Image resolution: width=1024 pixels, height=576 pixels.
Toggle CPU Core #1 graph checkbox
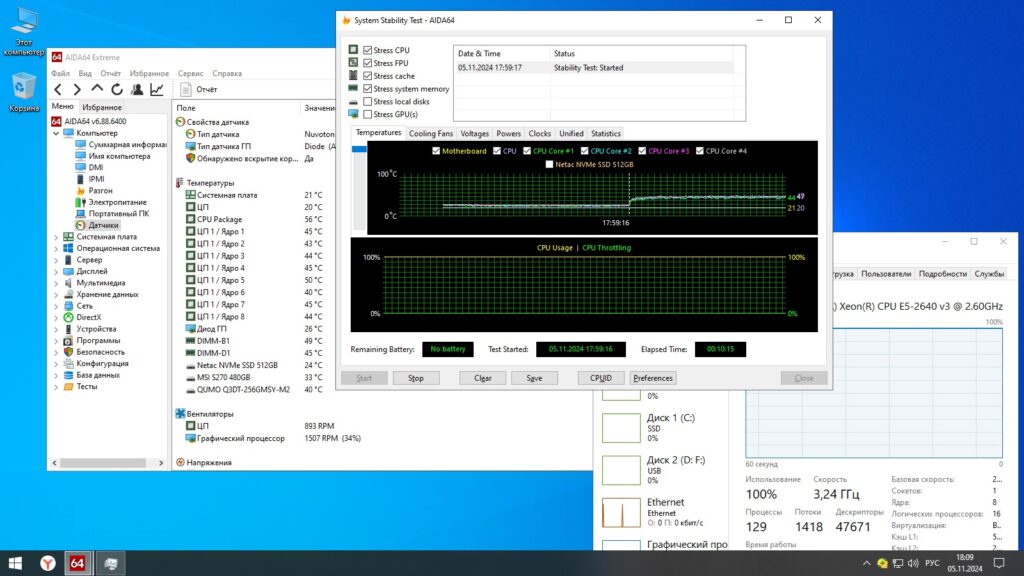[527, 151]
